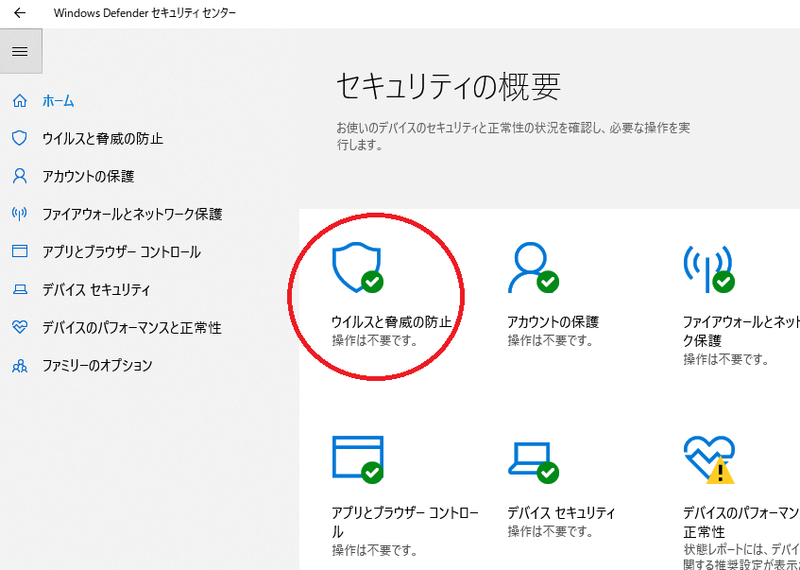Screen dimensions: 800x570
Task: Click the large shield tile icon
Action: 357,267
